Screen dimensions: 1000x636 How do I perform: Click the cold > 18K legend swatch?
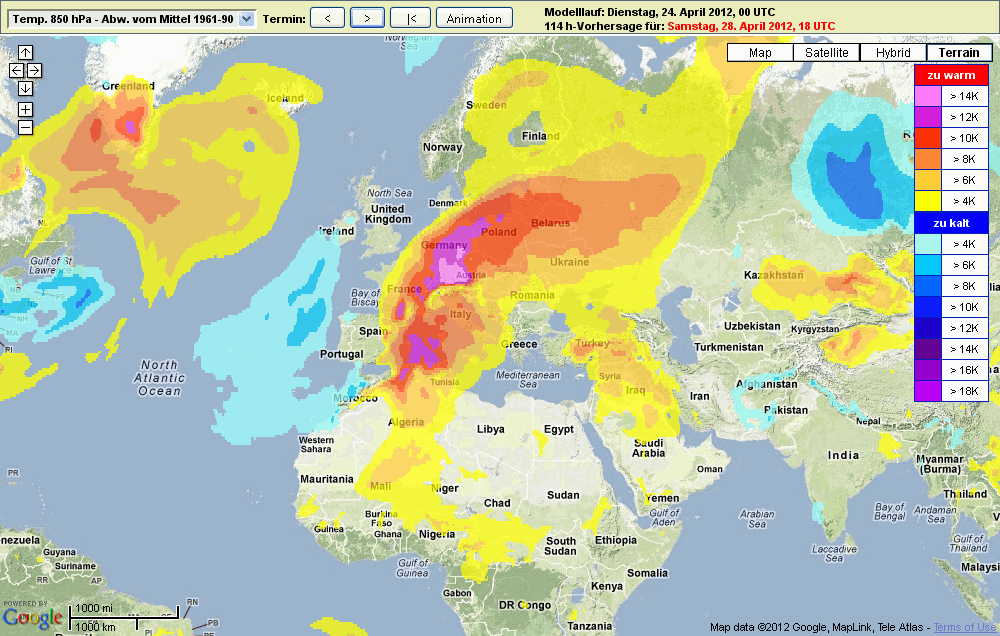(928, 391)
